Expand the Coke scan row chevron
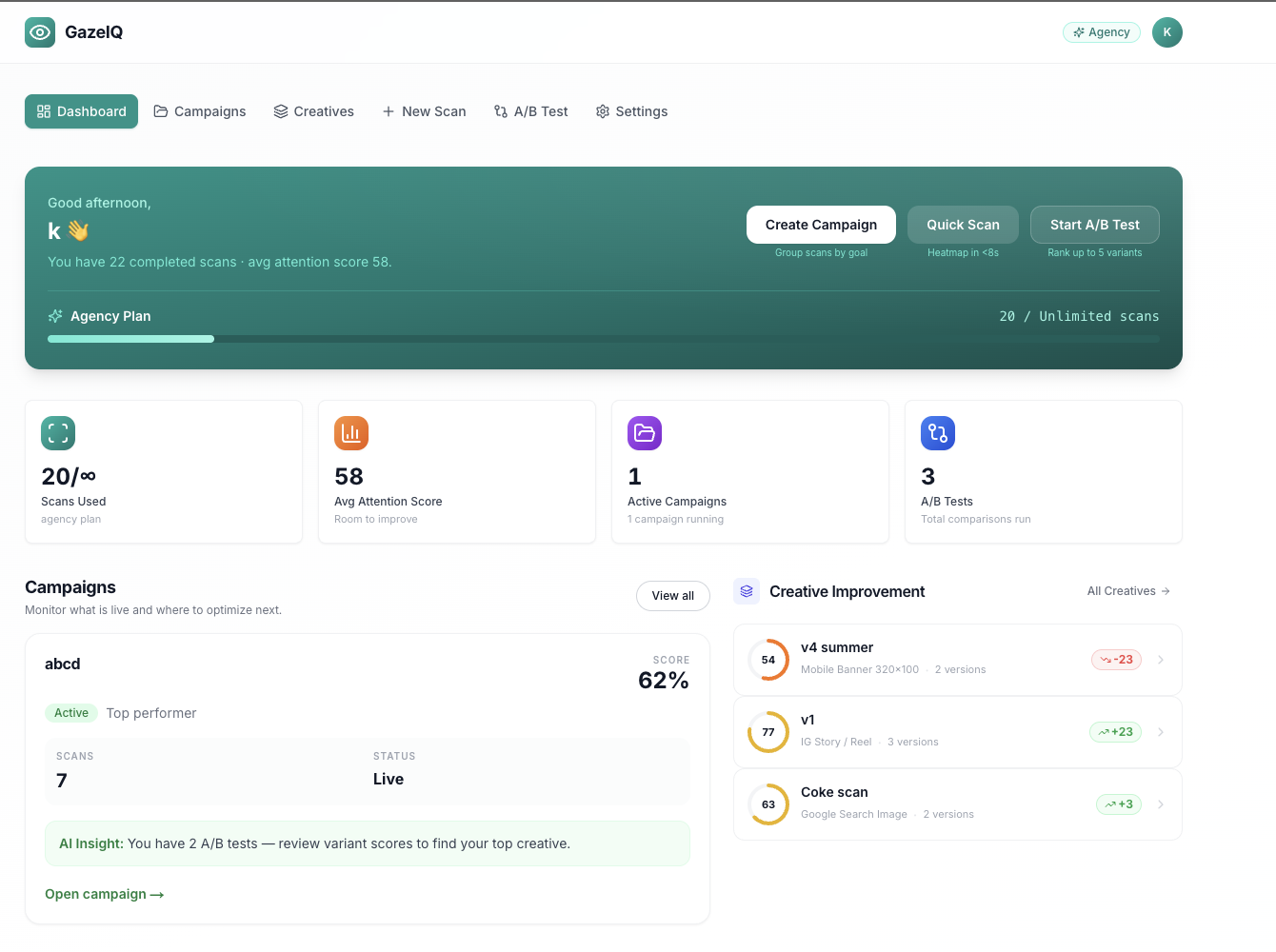Screen dimensions: 1276x952 [x=1161, y=804]
